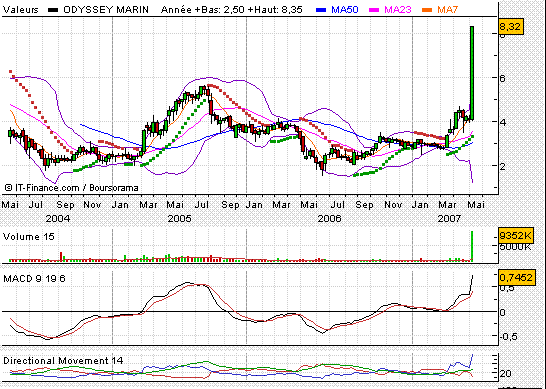546x389 pixels.
Task: Click the 9352K volume value box
Action: coord(516,236)
